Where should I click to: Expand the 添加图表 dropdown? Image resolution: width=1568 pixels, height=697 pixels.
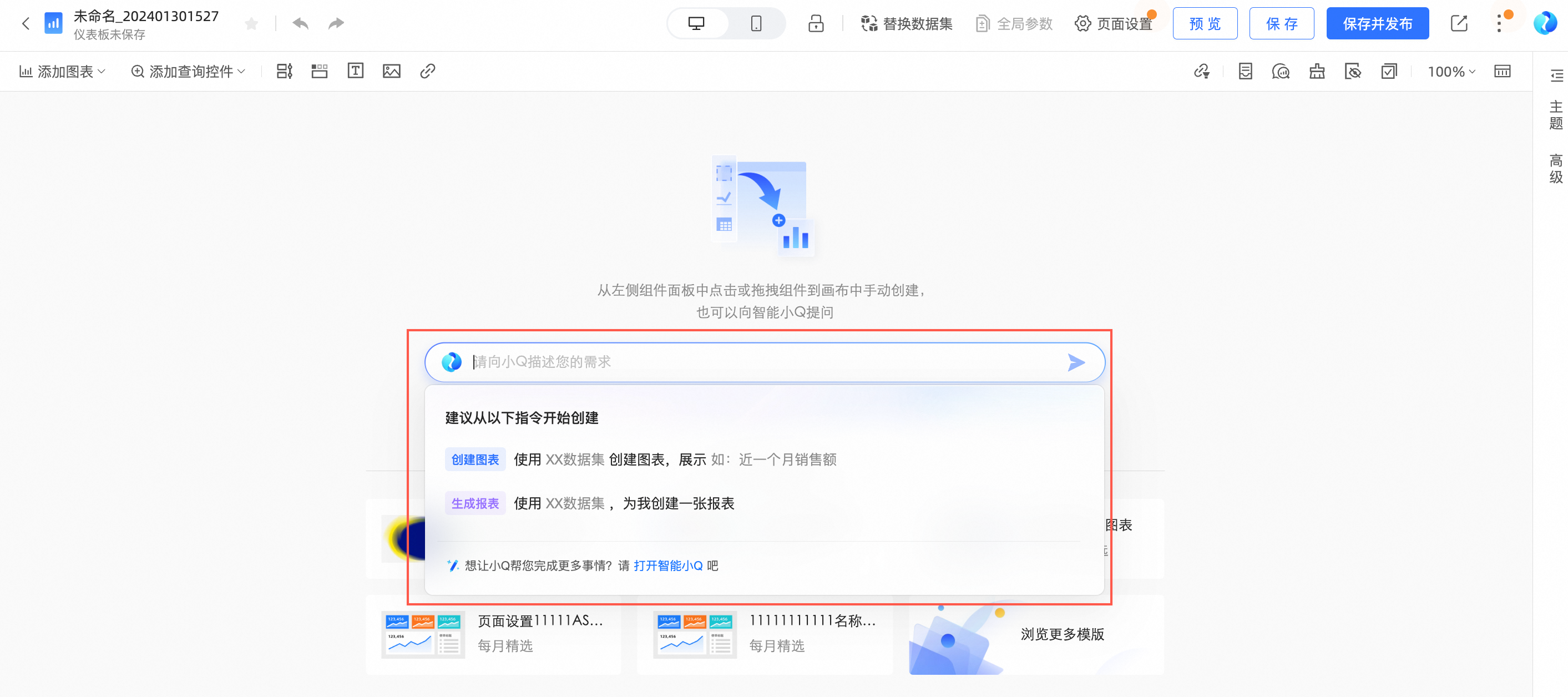(63, 72)
